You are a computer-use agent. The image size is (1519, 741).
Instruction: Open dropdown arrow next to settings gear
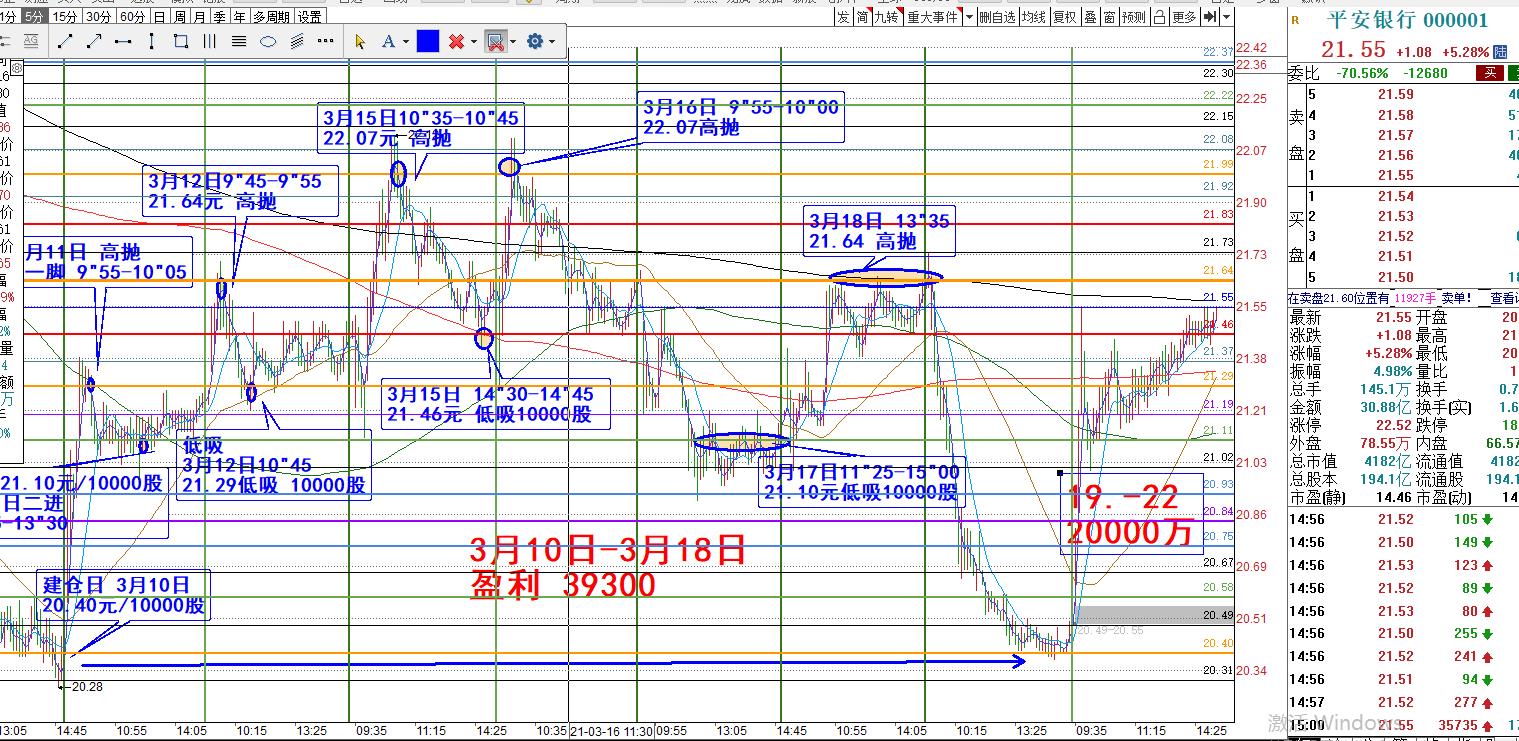click(552, 41)
